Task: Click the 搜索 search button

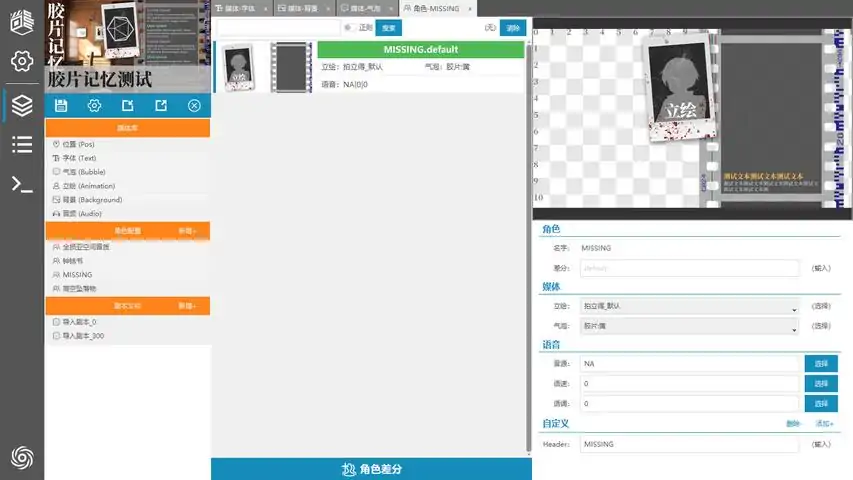Action: tap(390, 28)
